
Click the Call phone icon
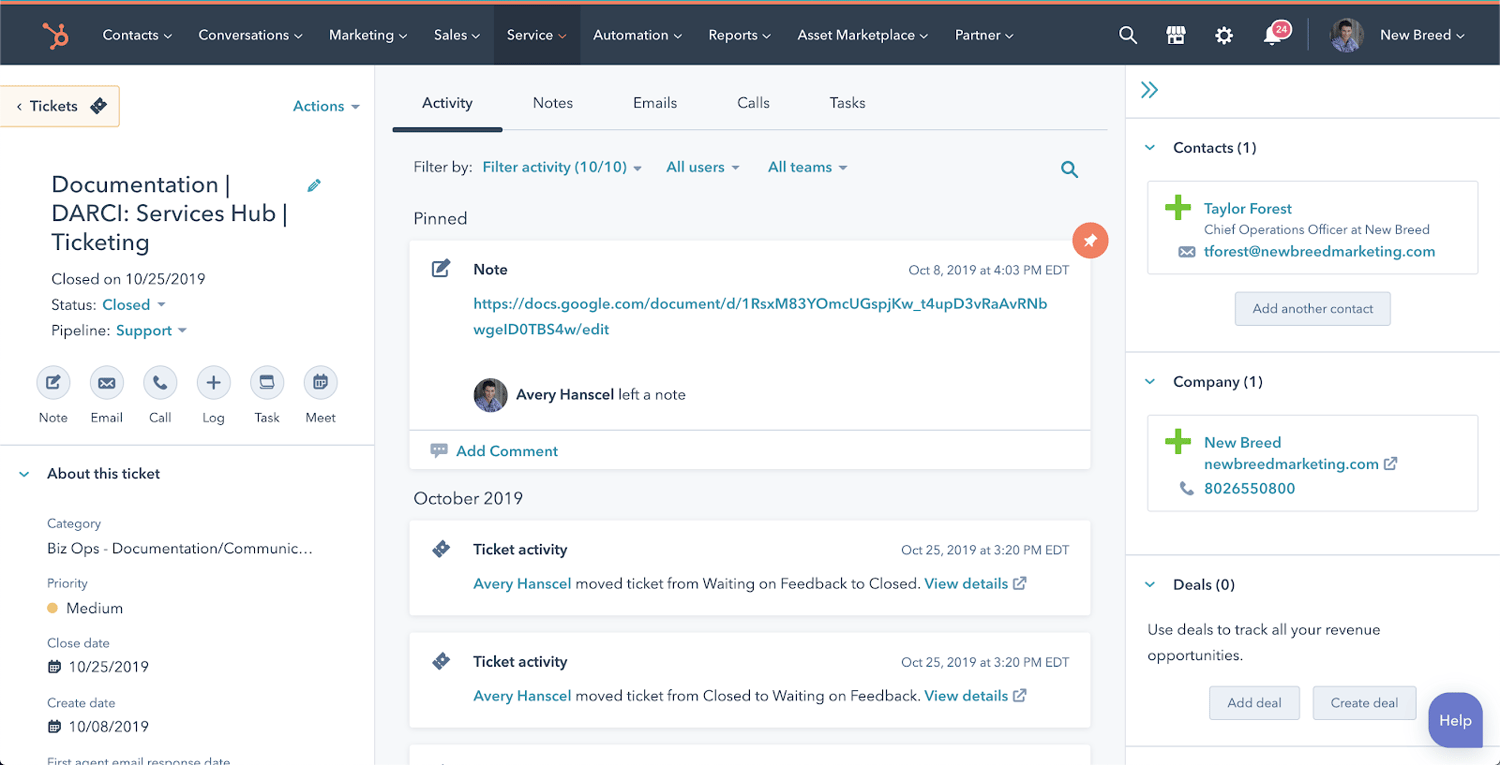click(160, 383)
